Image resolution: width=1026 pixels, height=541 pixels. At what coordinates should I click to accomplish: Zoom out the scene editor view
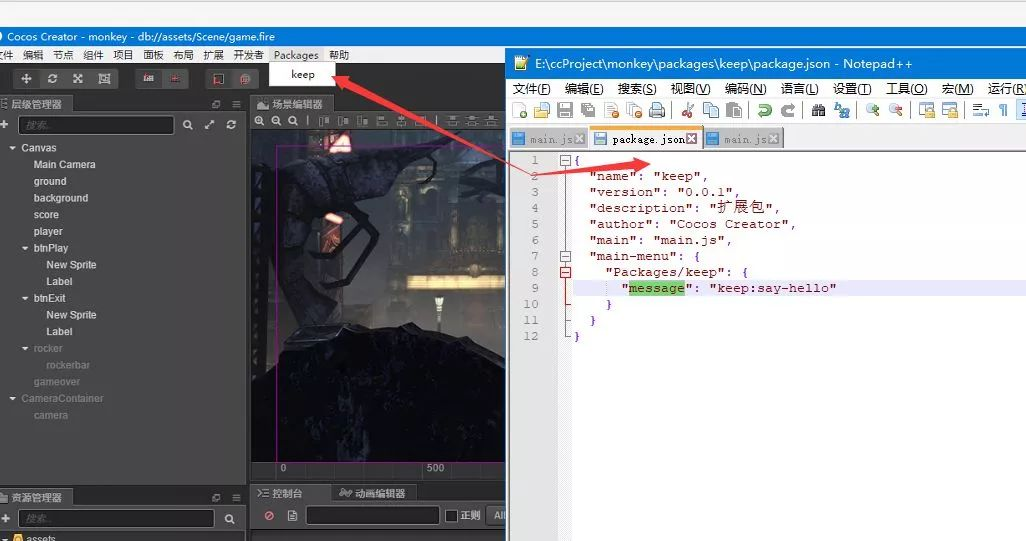pyautogui.click(x=276, y=121)
